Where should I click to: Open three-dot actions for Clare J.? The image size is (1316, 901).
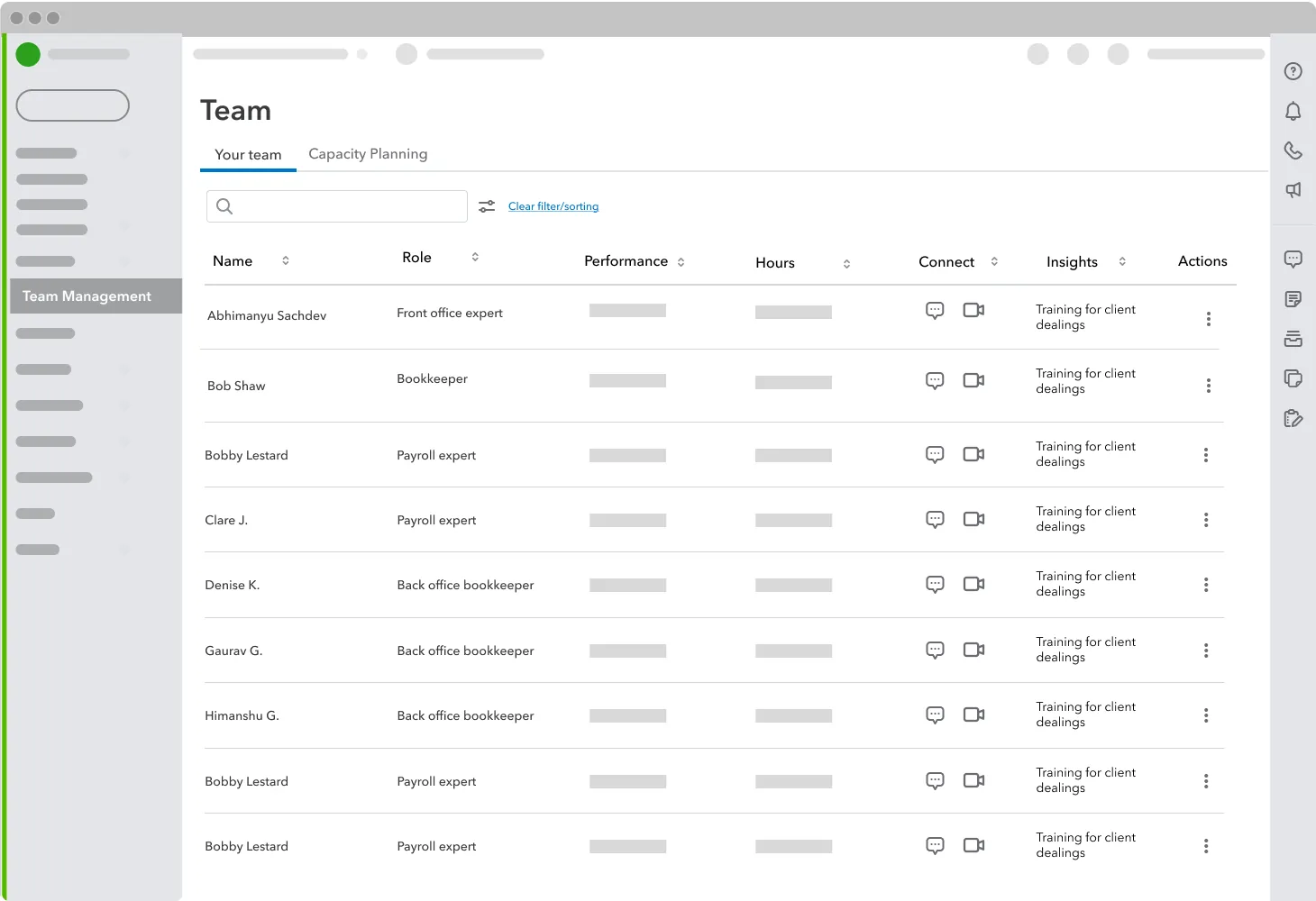coord(1206,520)
